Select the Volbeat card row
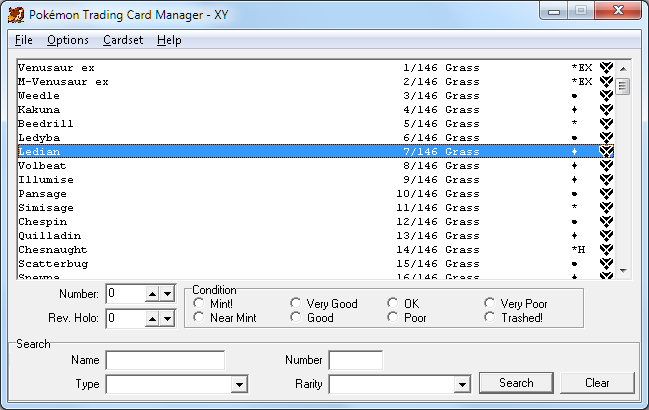 316,166
